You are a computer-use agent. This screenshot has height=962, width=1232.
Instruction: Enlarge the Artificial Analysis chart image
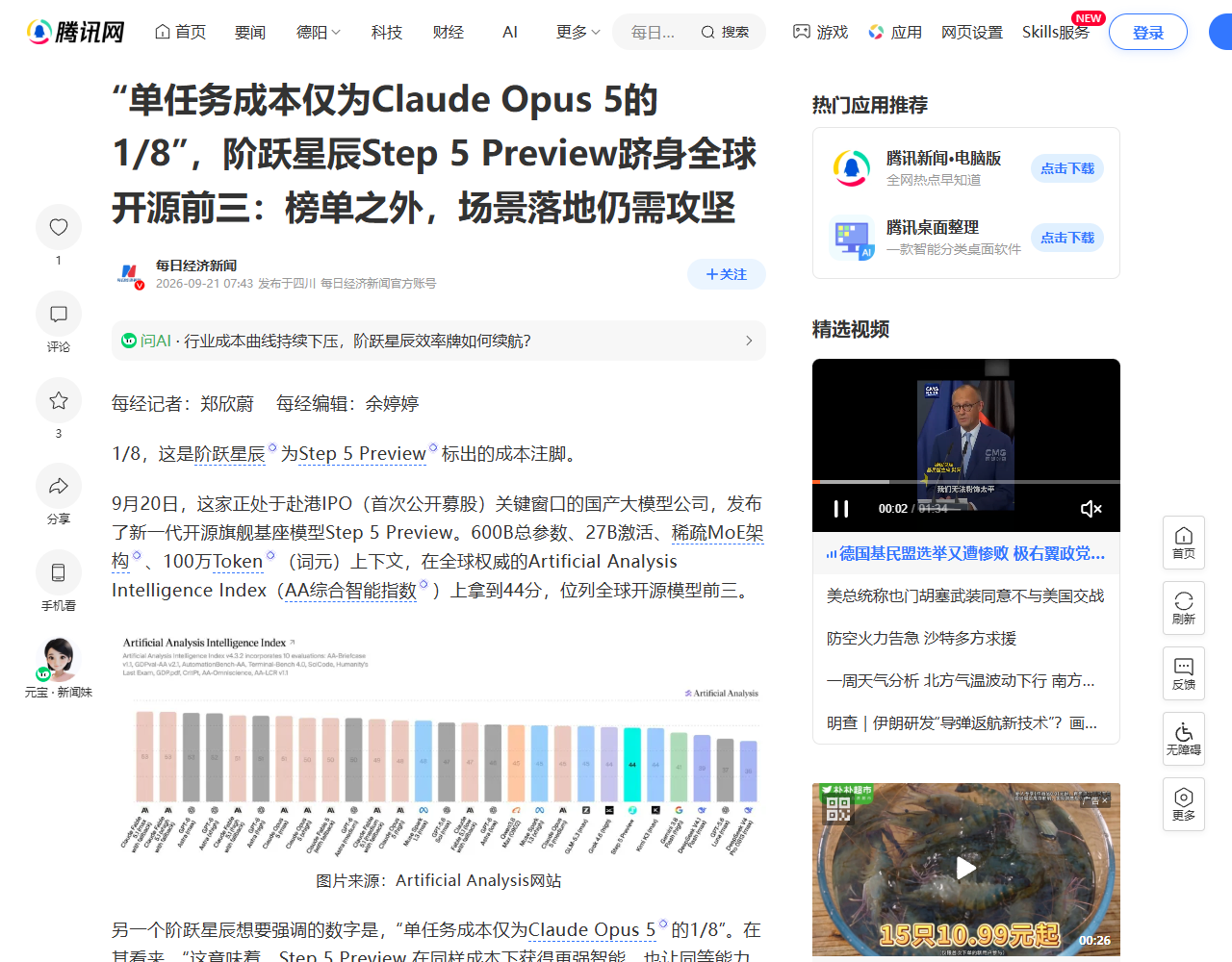click(439, 746)
